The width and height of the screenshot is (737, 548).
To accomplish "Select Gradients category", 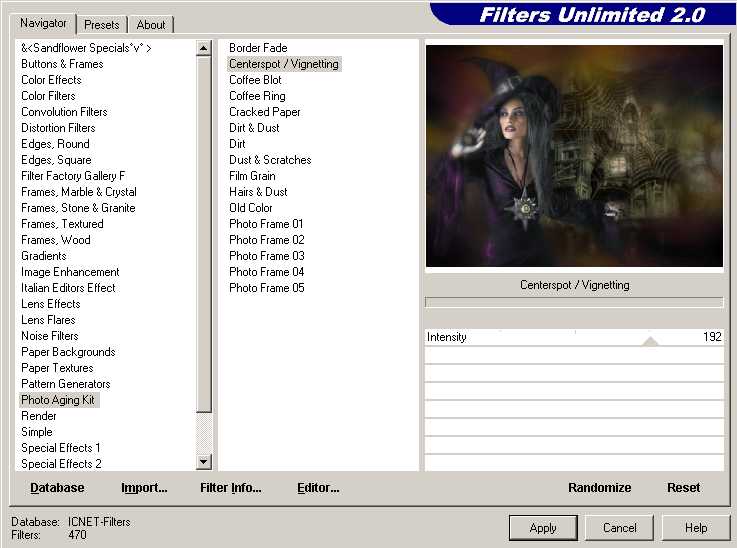I will (x=44, y=256).
